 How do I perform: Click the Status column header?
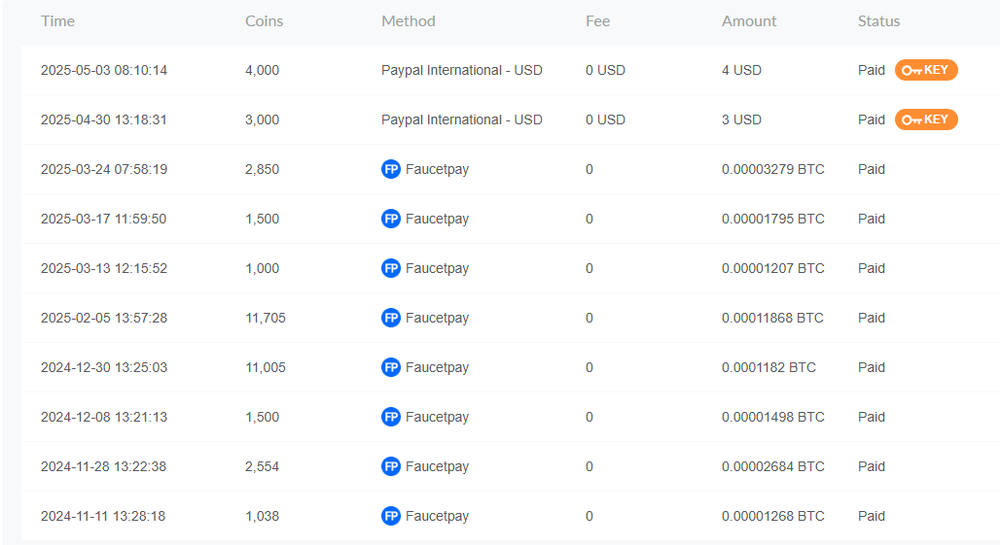[x=879, y=21]
